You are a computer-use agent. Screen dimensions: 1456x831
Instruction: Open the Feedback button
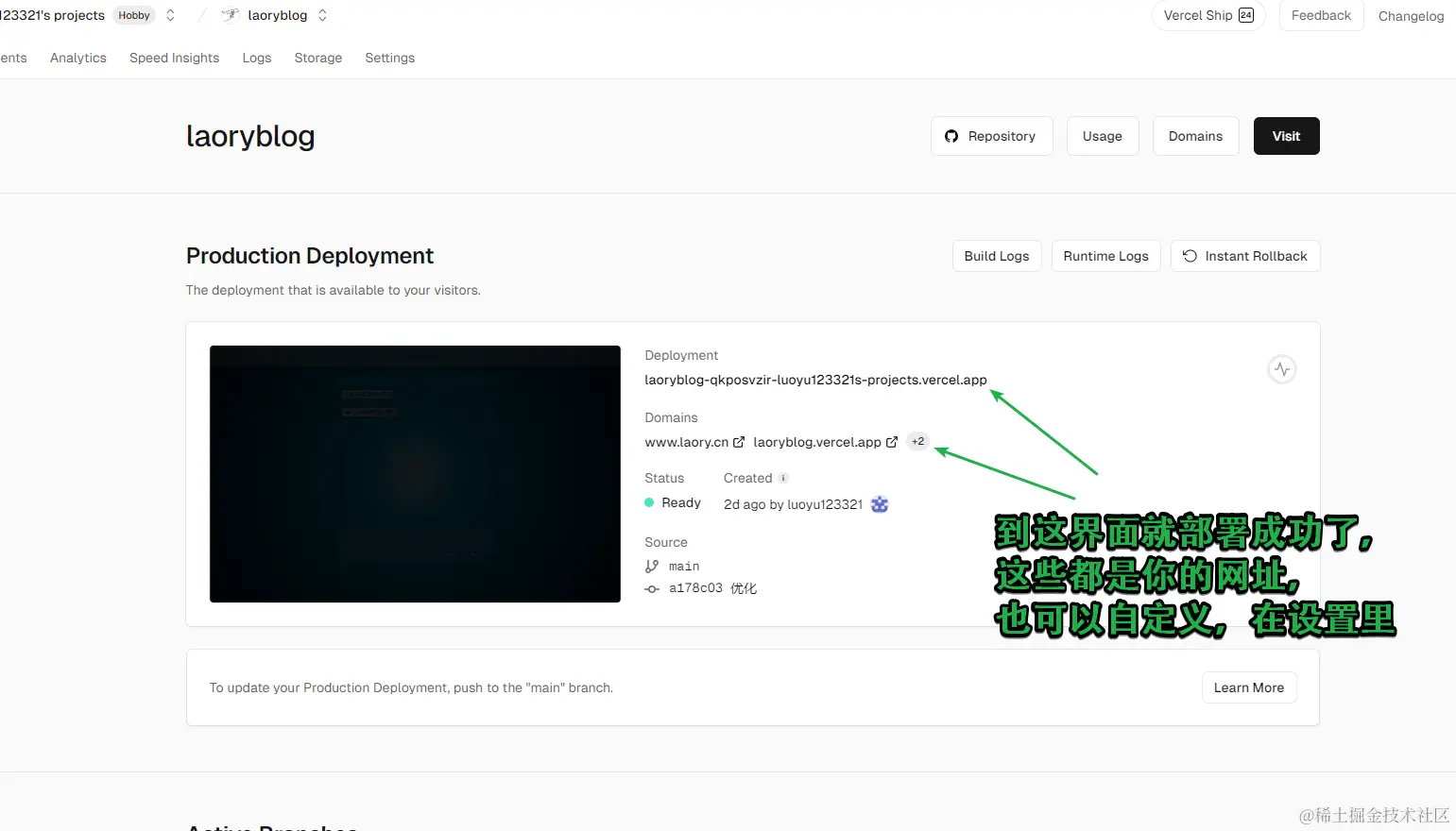(x=1321, y=15)
